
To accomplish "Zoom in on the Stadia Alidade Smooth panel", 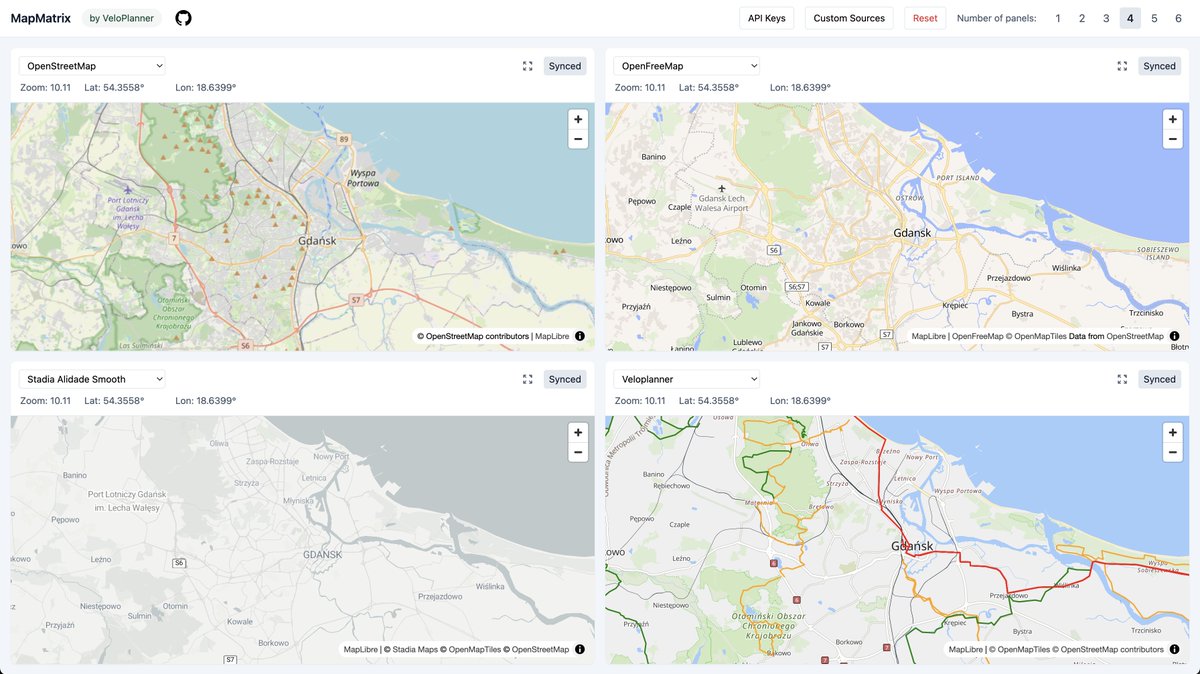I will pyautogui.click(x=578, y=432).
